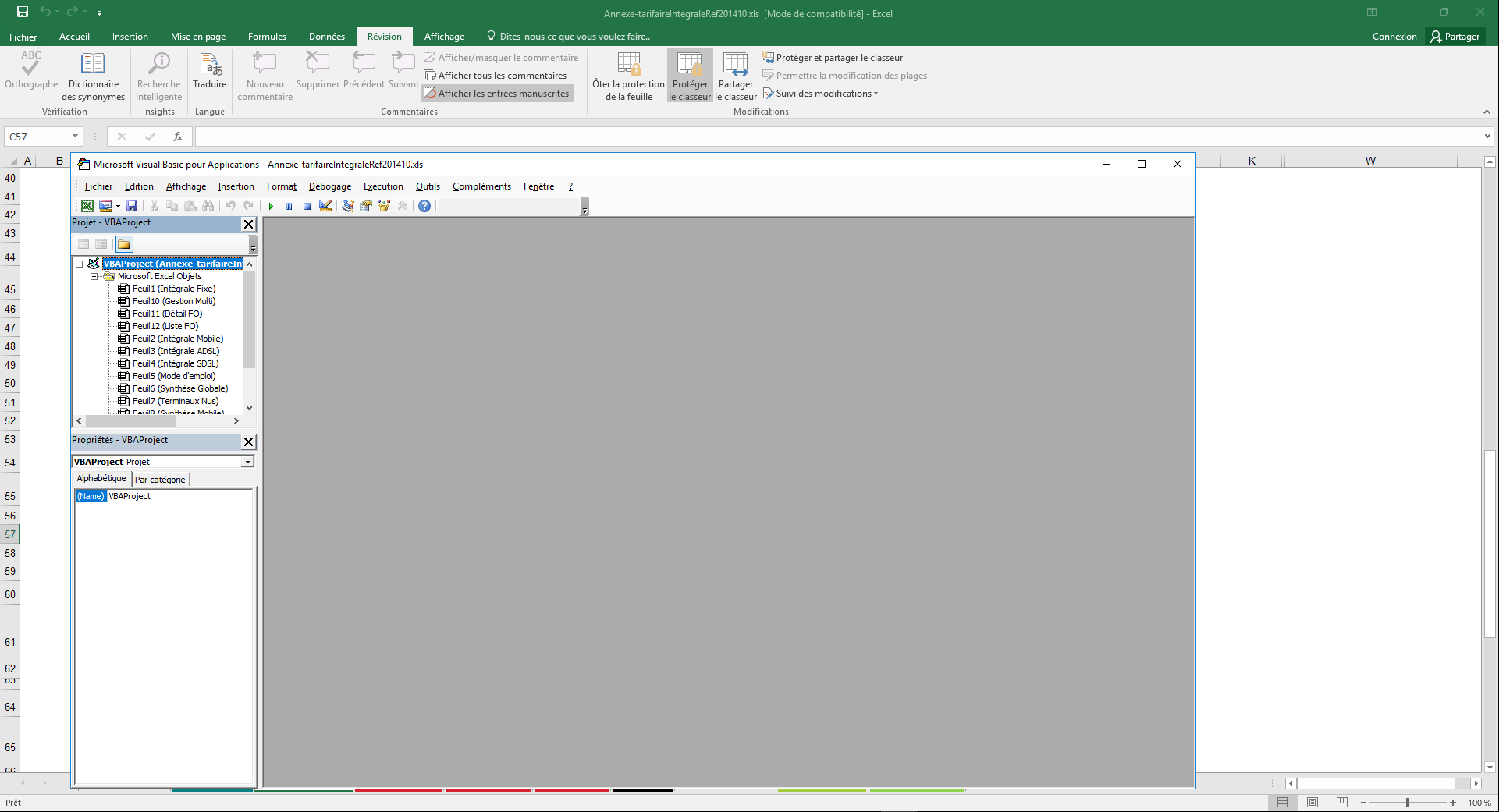
Task: Collapse the Microsoft Excel Objets folder
Action: [x=94, y=275]
